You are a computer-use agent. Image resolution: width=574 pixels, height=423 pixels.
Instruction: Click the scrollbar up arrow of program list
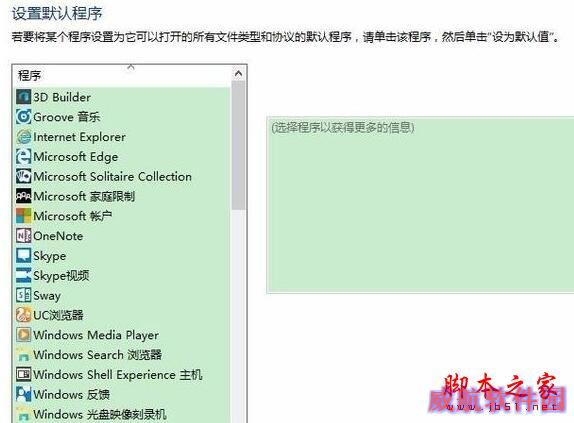pos(238,74)
